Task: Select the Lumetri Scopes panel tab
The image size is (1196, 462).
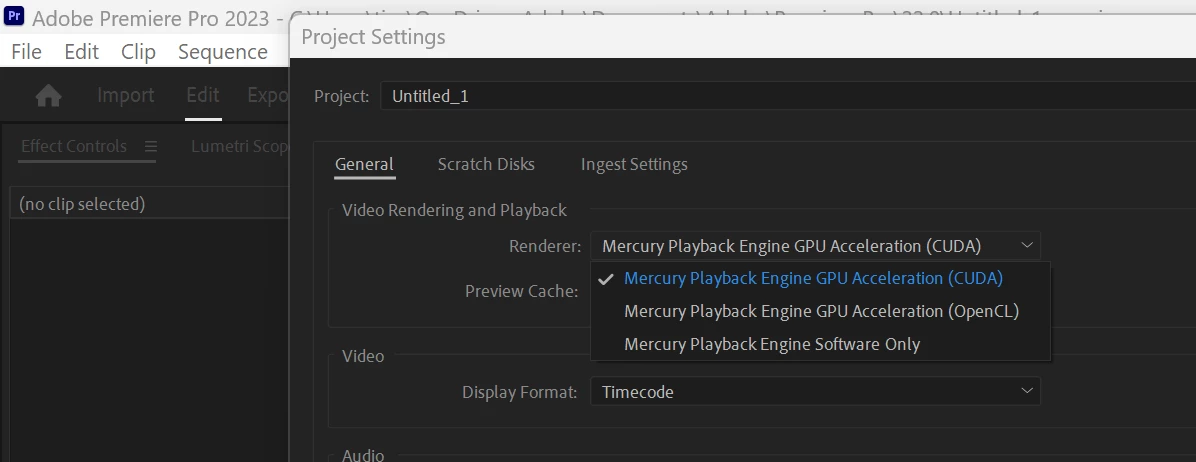Action: pos(240,146)
